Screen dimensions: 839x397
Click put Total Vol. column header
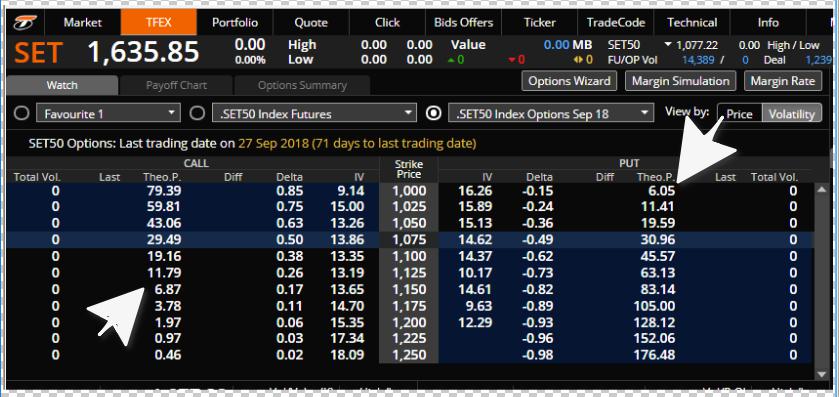774,177
